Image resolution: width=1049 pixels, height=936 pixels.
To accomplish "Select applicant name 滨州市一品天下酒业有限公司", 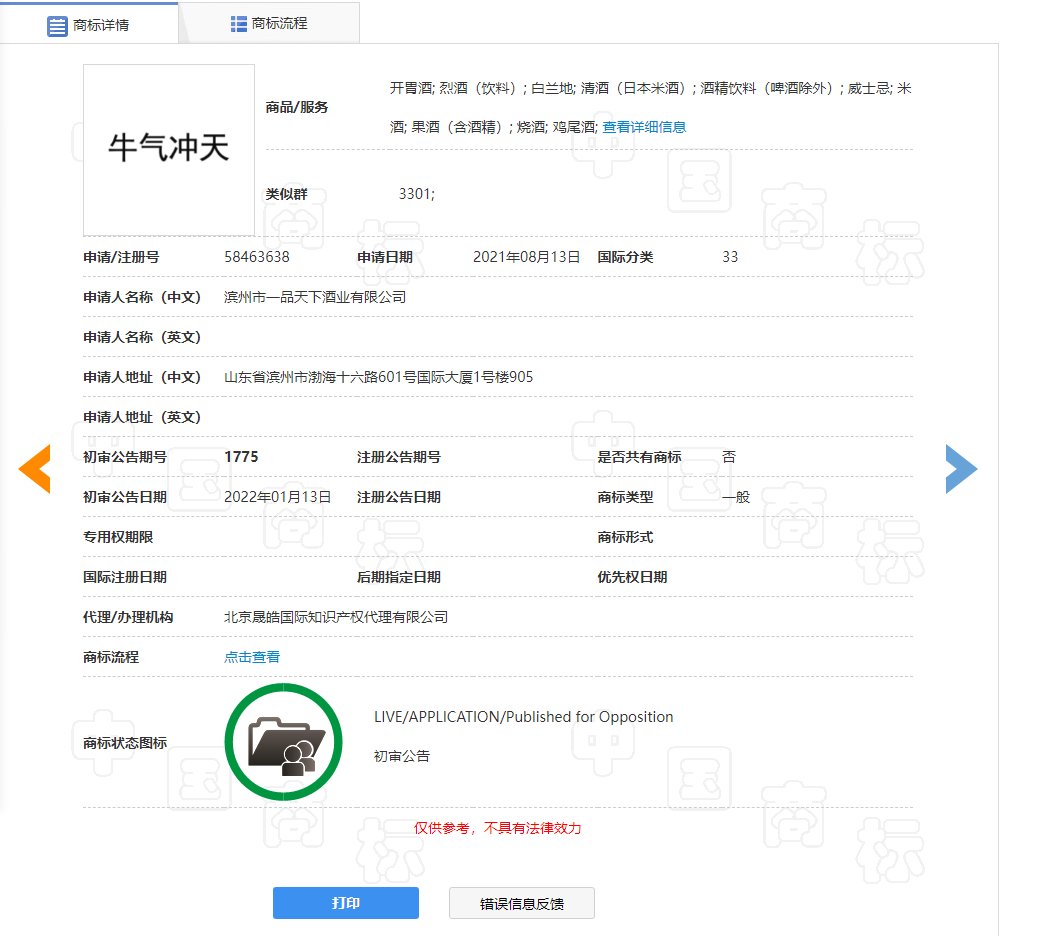I will (315, 297).
